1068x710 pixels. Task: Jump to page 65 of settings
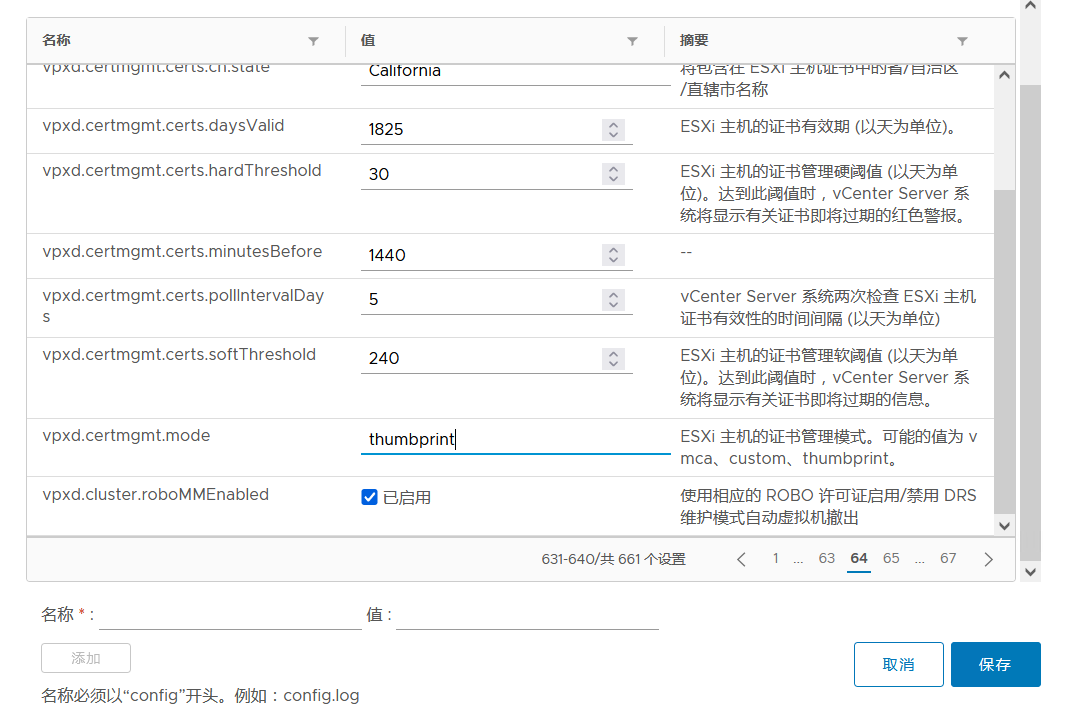[x=891, y=559]
